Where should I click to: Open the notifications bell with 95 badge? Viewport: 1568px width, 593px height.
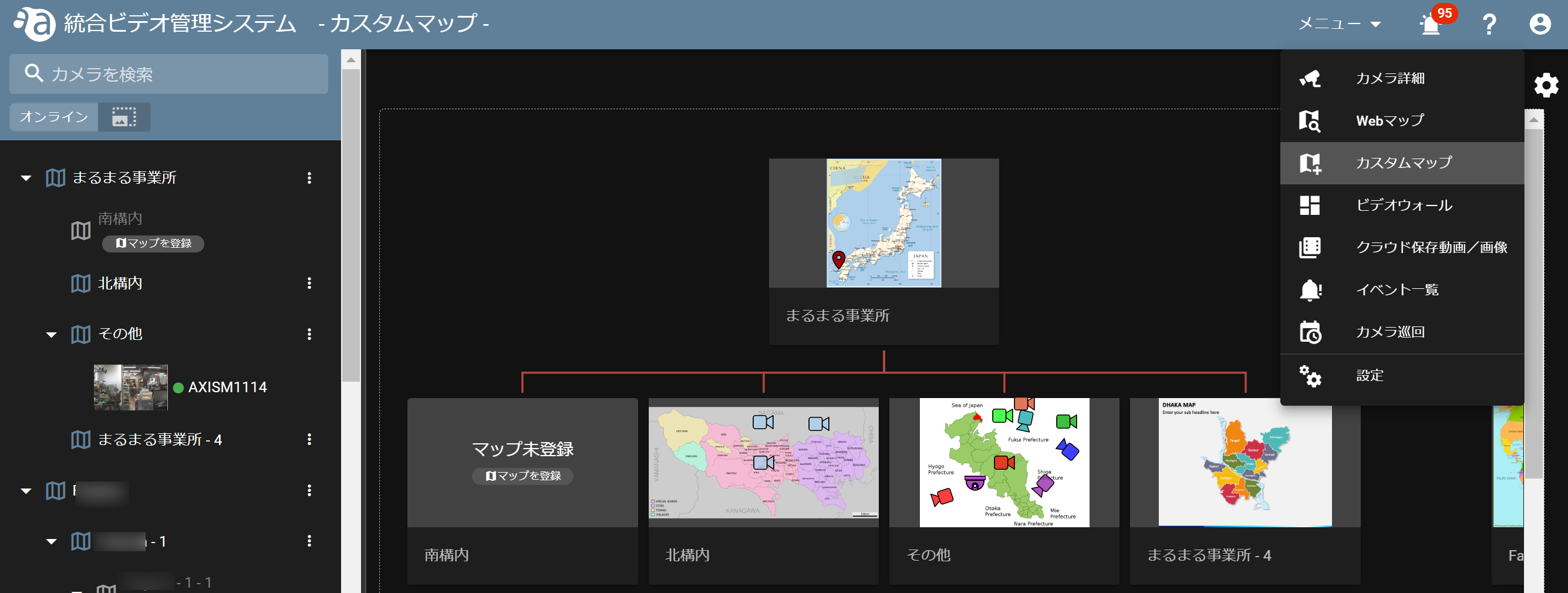tap(1431, 24)
